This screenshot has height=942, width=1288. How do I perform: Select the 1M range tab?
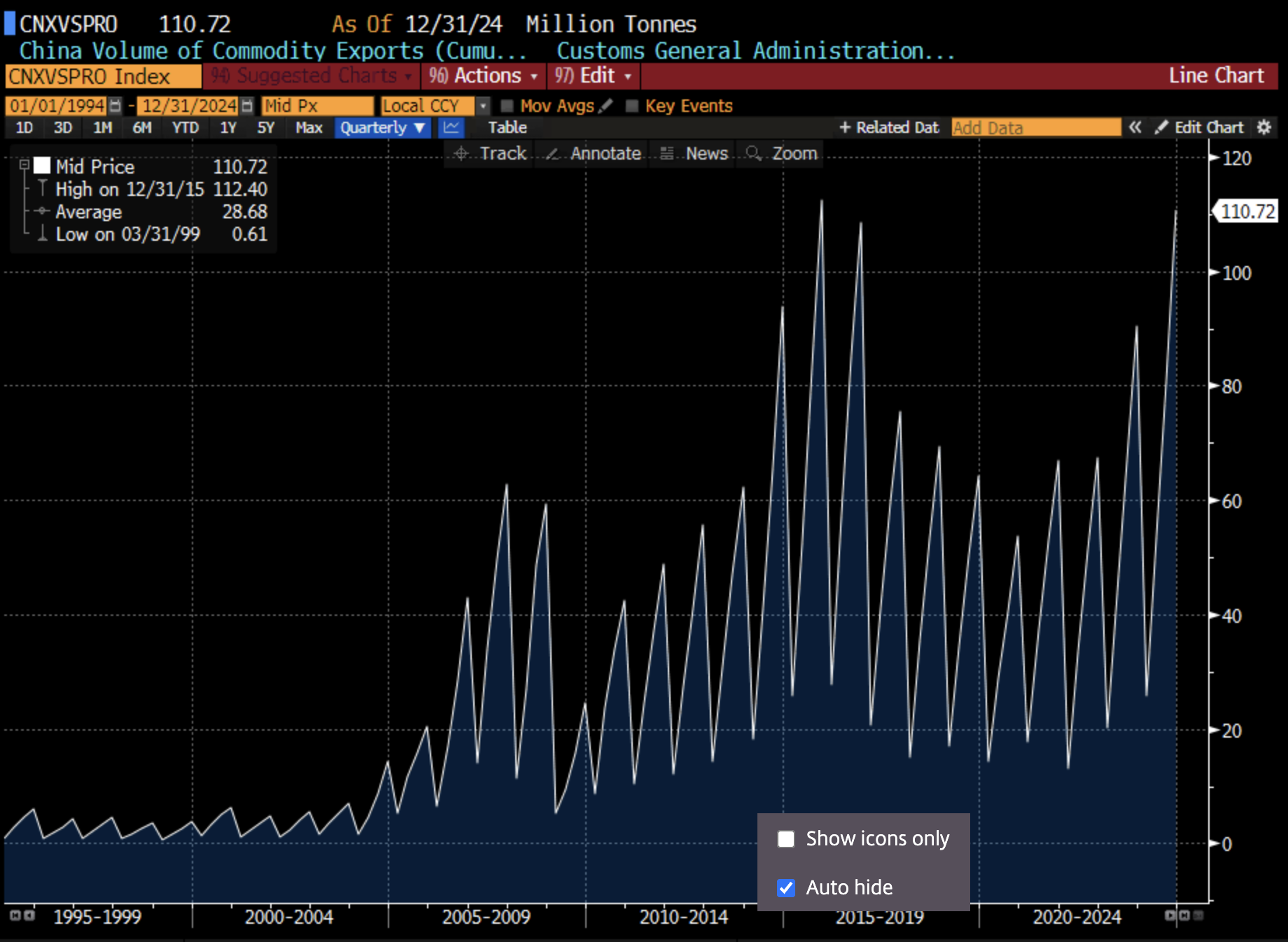pos(103,127)
